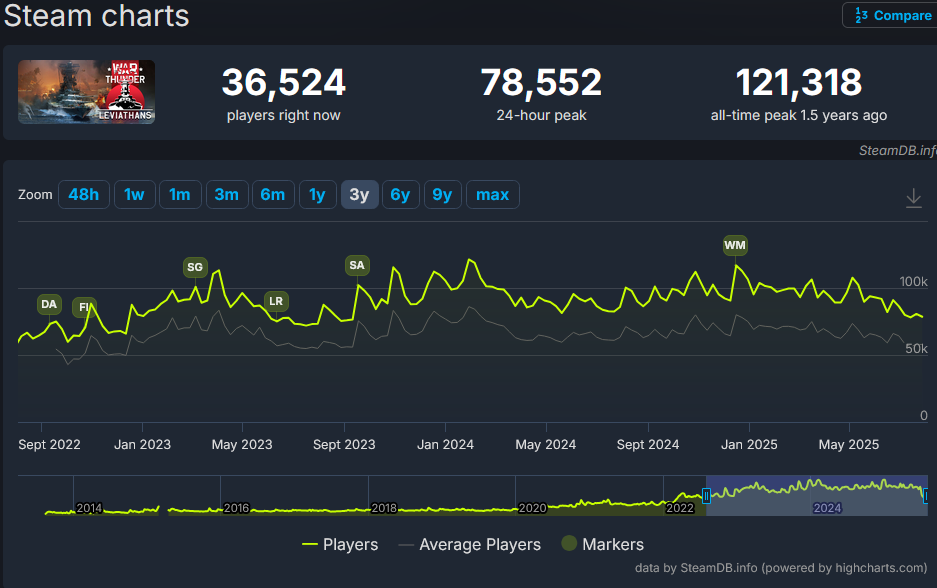The image size is (937, 588).
Task: Click the May 2023 axis label
Action: tap(242, 445)
